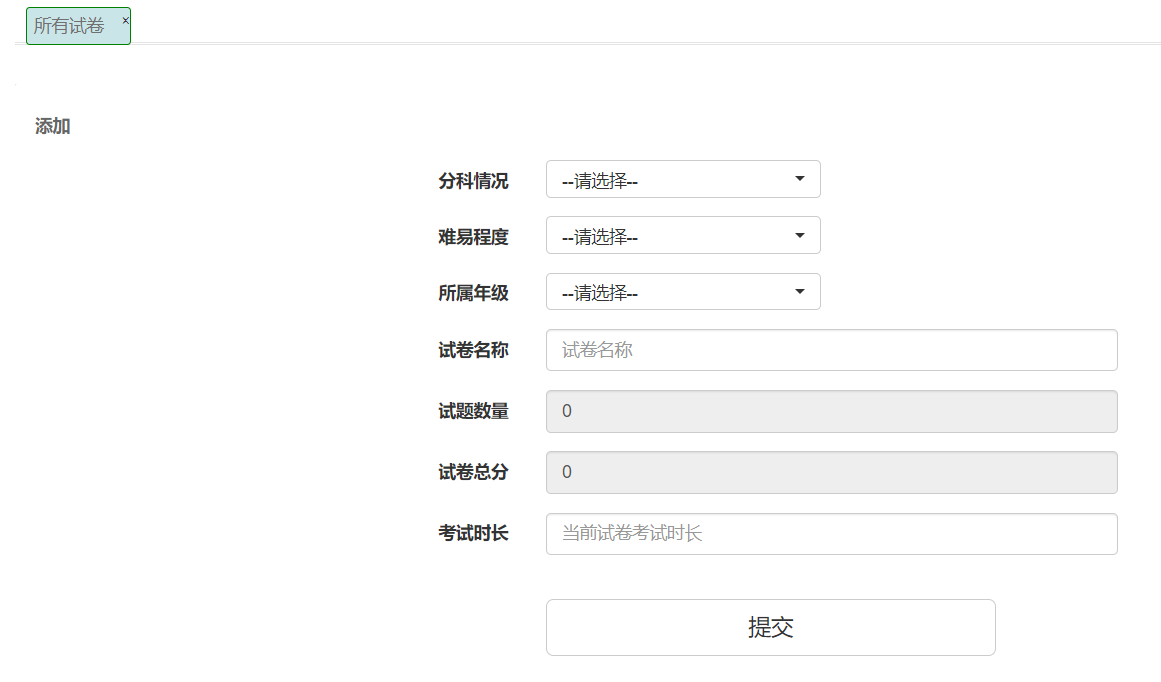Open the 分科情况 dropdown
Viewport: 1161px width, 682px height.
click(x=683, y=179)
